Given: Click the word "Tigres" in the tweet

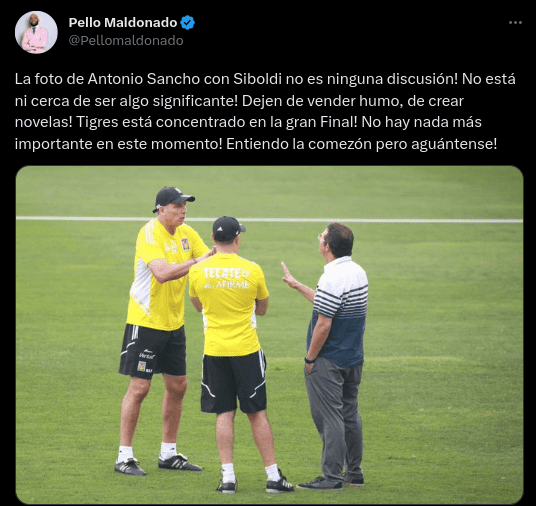Looking at the screenshot, I should coord(97,122).
